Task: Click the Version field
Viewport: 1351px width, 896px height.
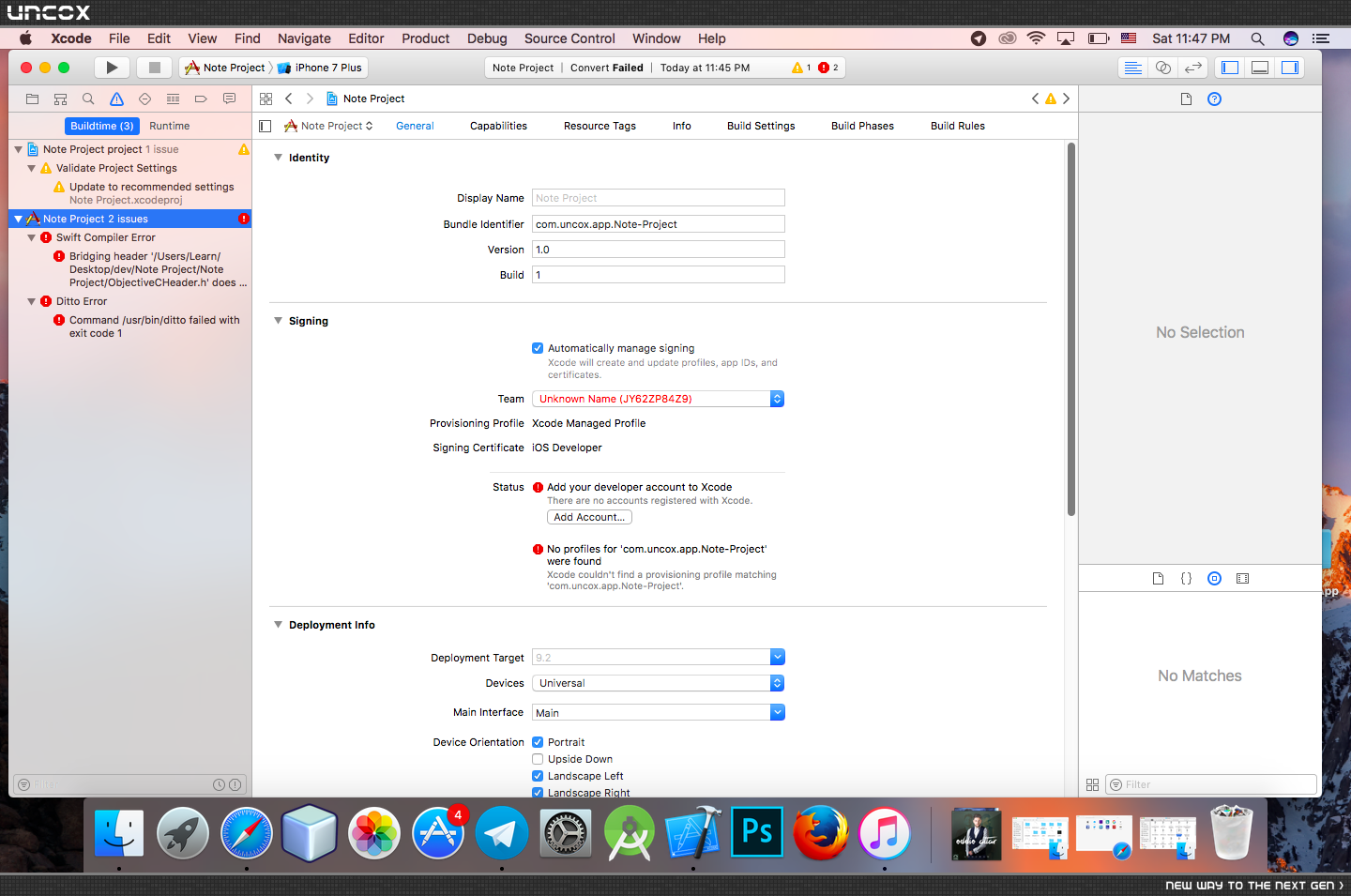Action: (x=658, y=250)
